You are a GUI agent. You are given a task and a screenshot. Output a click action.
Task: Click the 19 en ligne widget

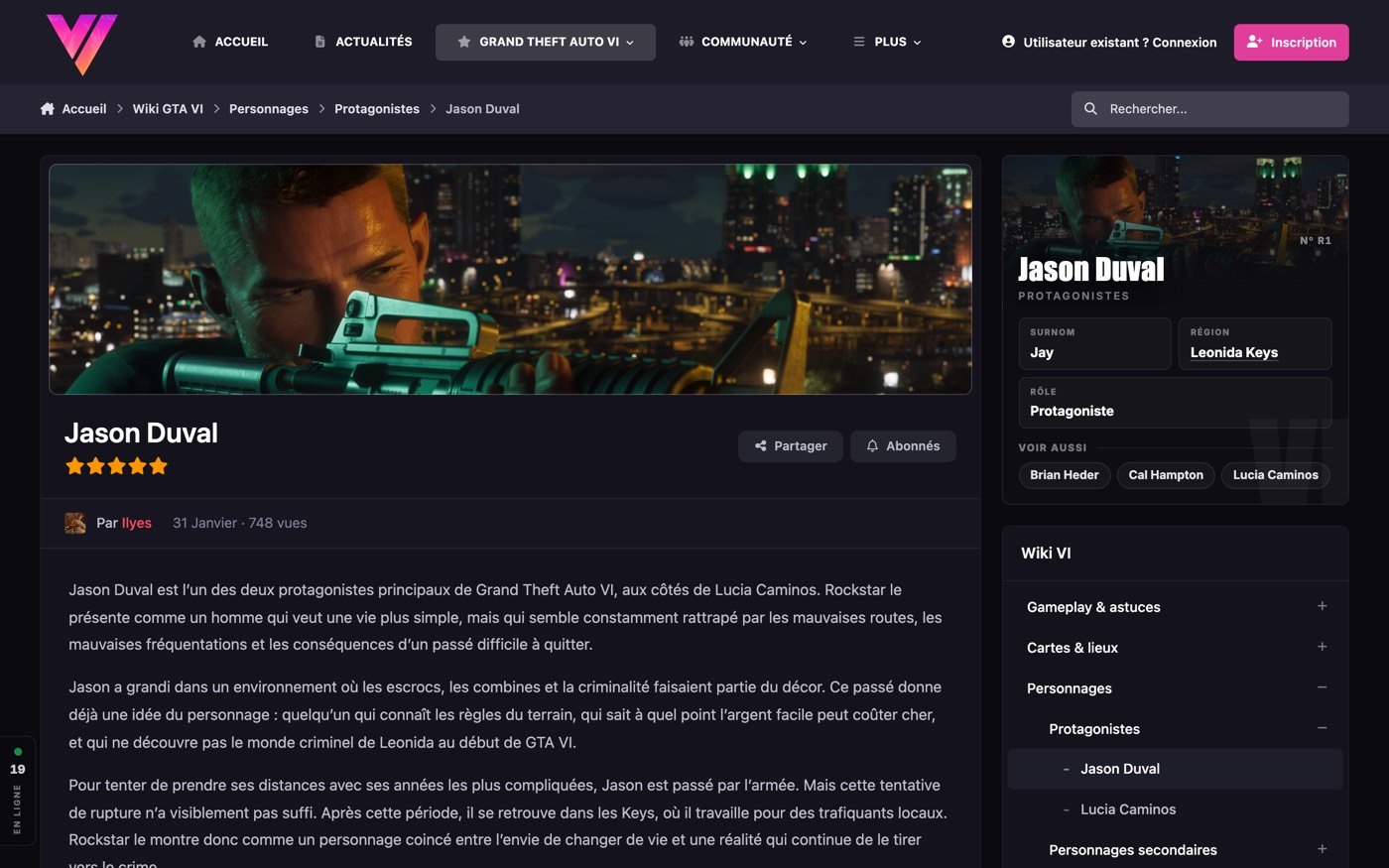click(18, 791)
